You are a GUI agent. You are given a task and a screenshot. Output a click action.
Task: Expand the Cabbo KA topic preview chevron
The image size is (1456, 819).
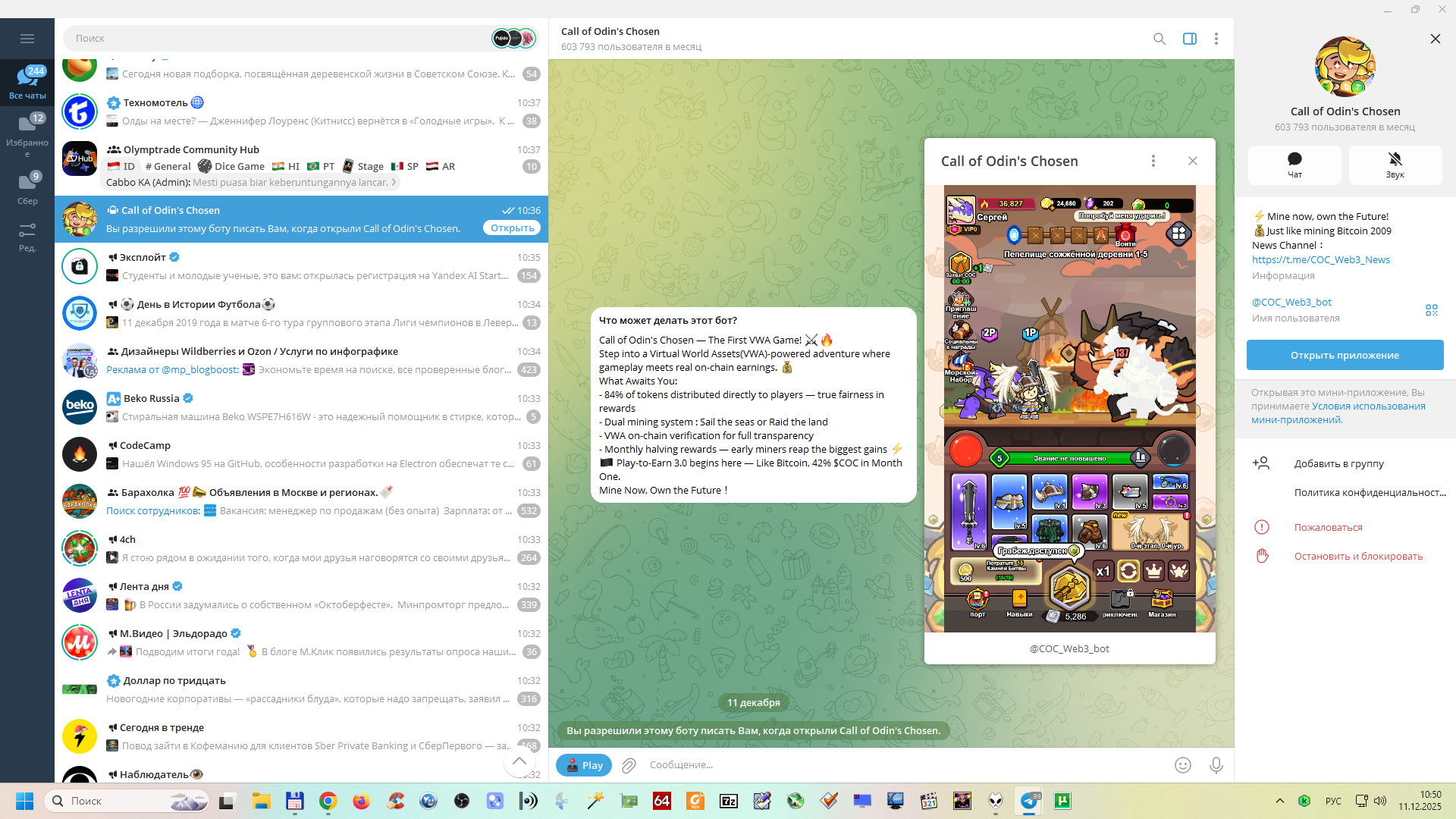coord(394,182)
